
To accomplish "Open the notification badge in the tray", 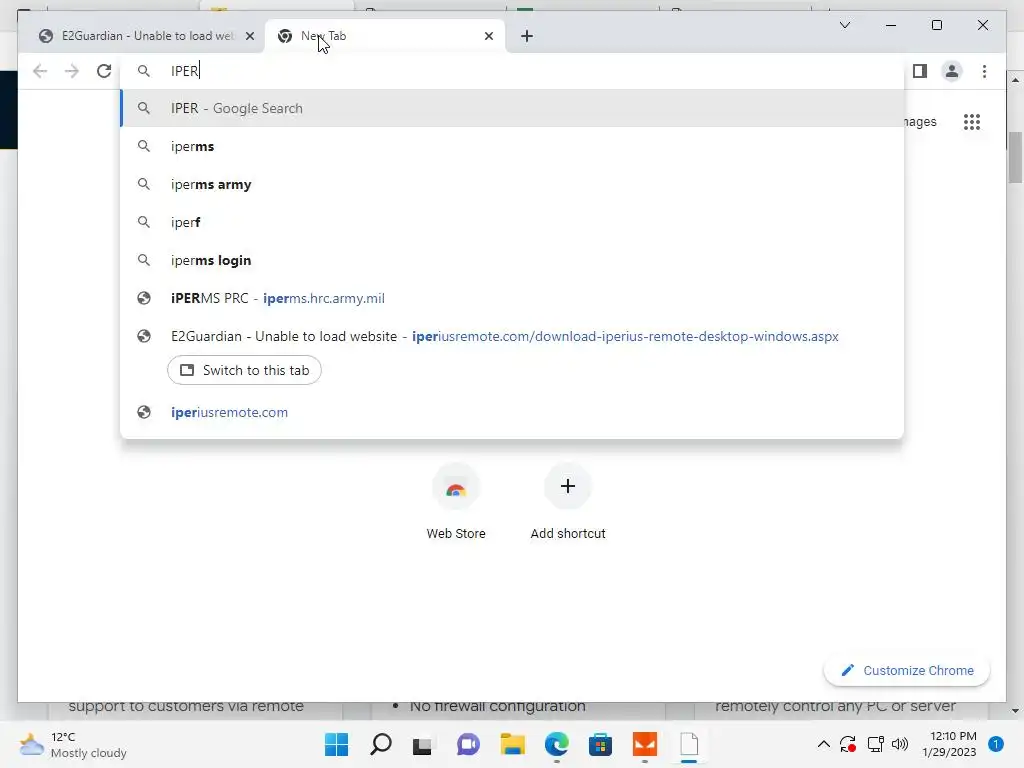I will [995, 744].
